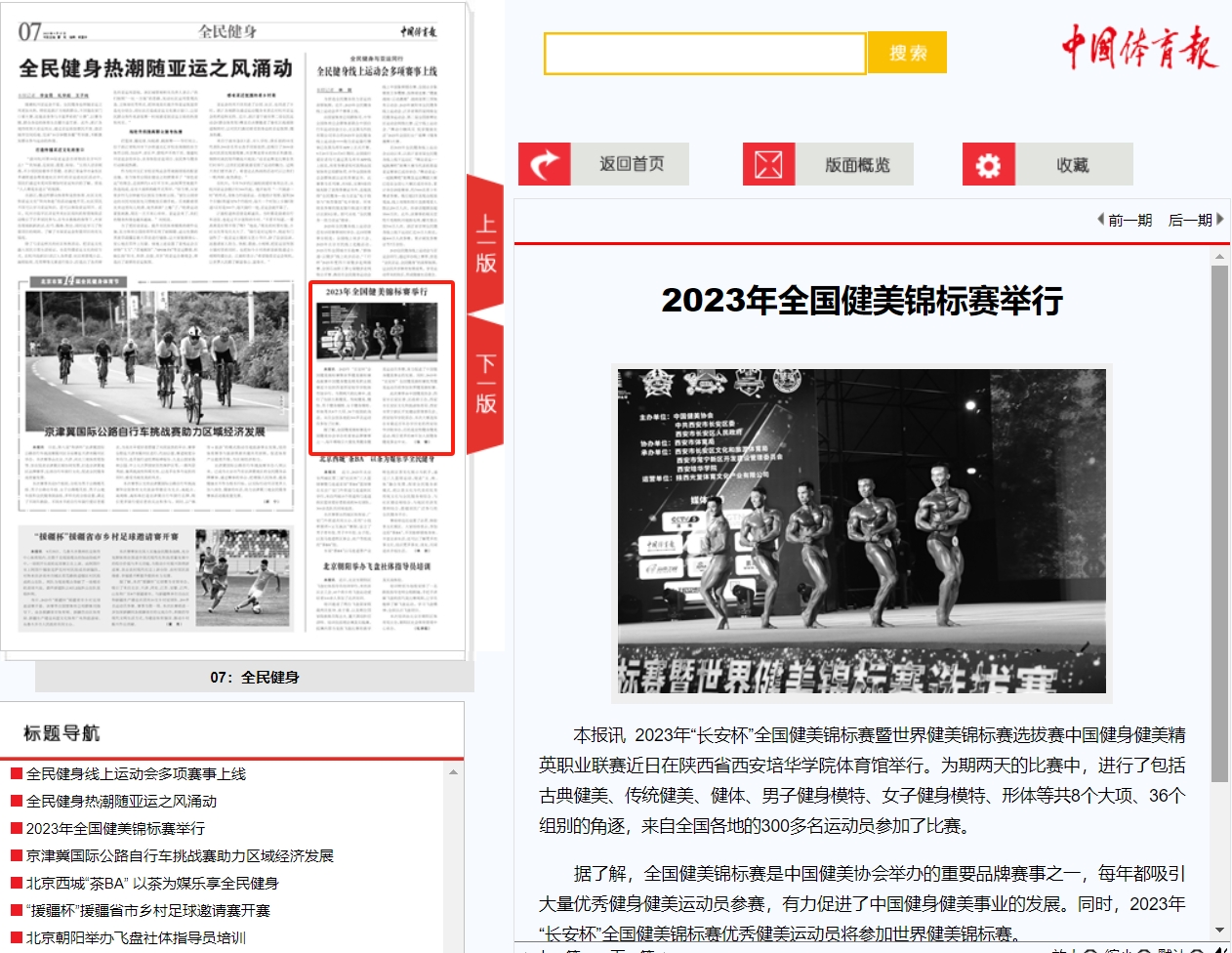
Task: Click the search input field
Action: [x=704, y=54]
